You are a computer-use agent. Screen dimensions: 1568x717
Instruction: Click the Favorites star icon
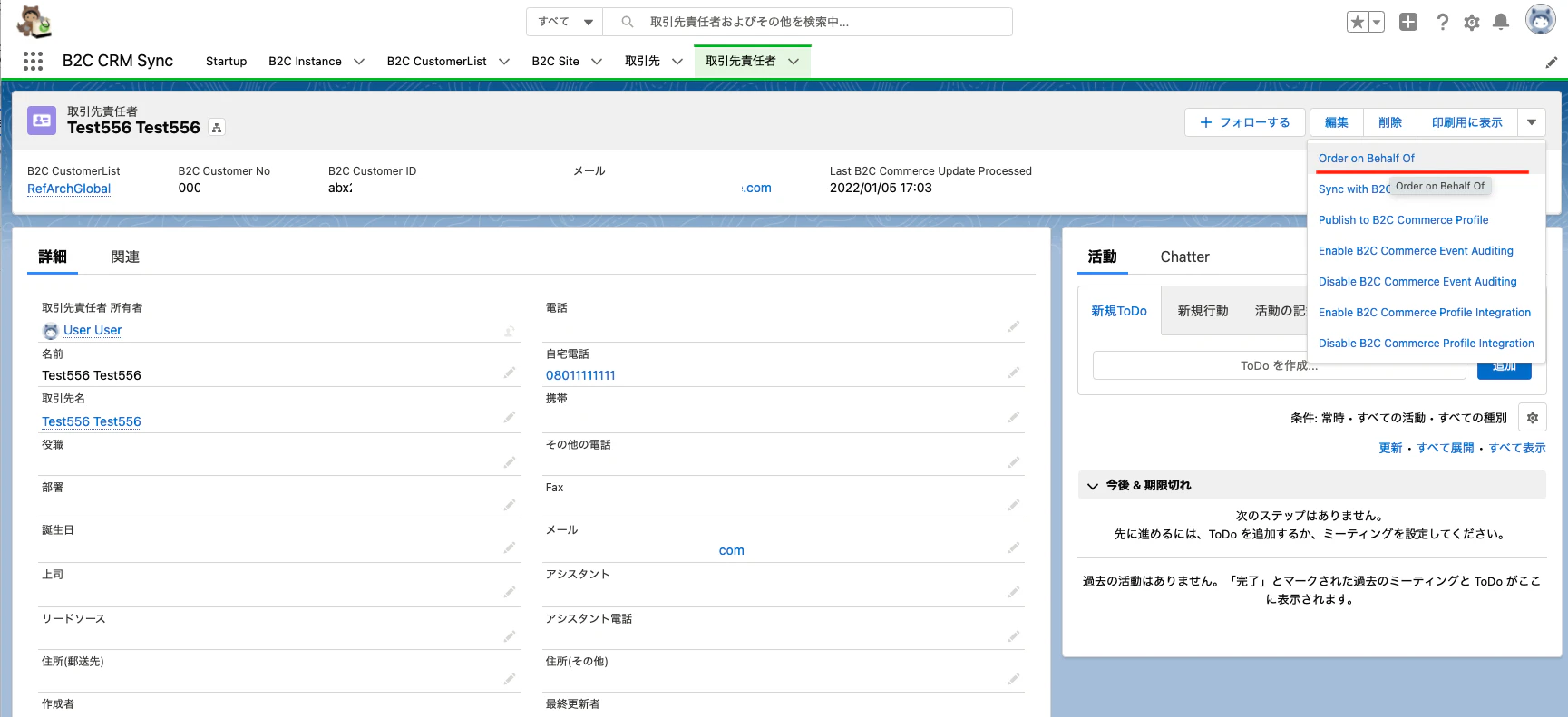coord(1357,22)
